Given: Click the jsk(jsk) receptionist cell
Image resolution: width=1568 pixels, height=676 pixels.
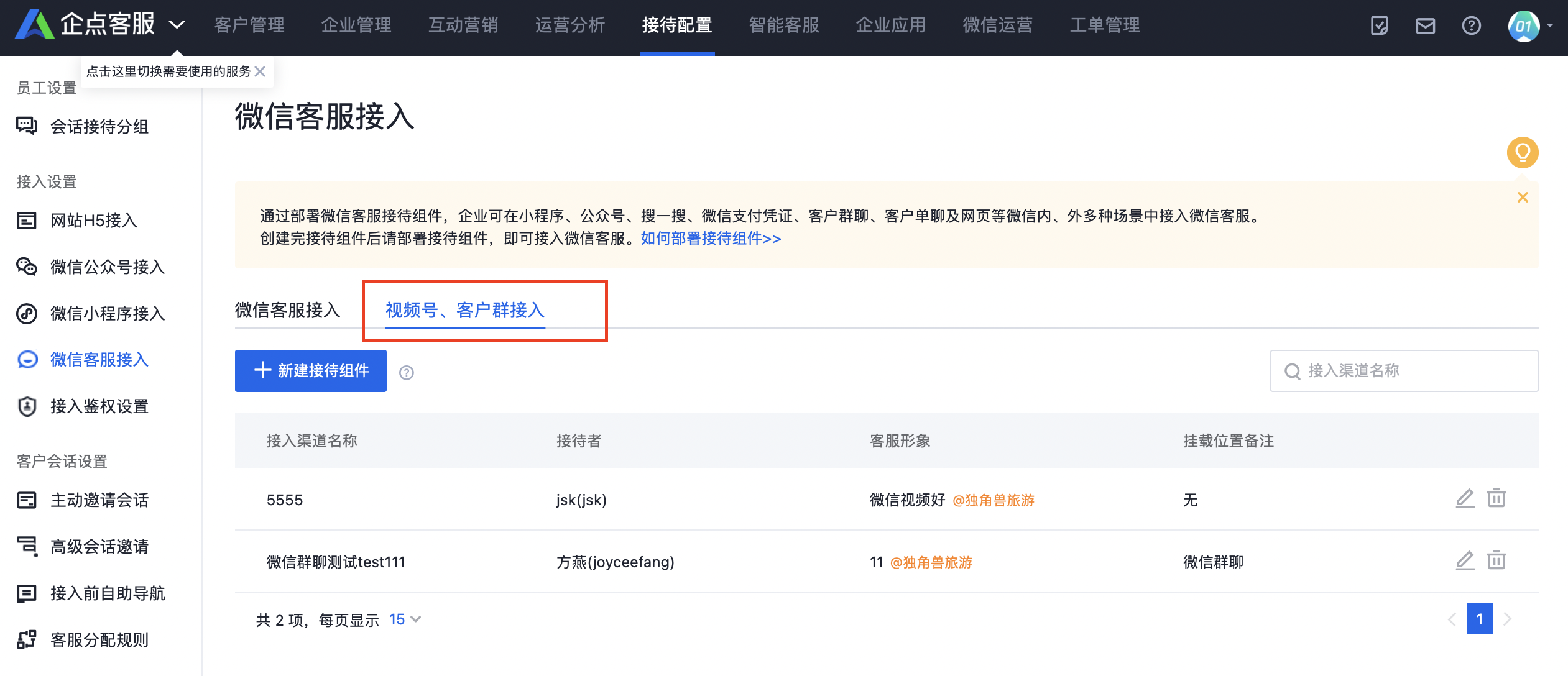Looking at the screenshot, I should coord(581,500).
